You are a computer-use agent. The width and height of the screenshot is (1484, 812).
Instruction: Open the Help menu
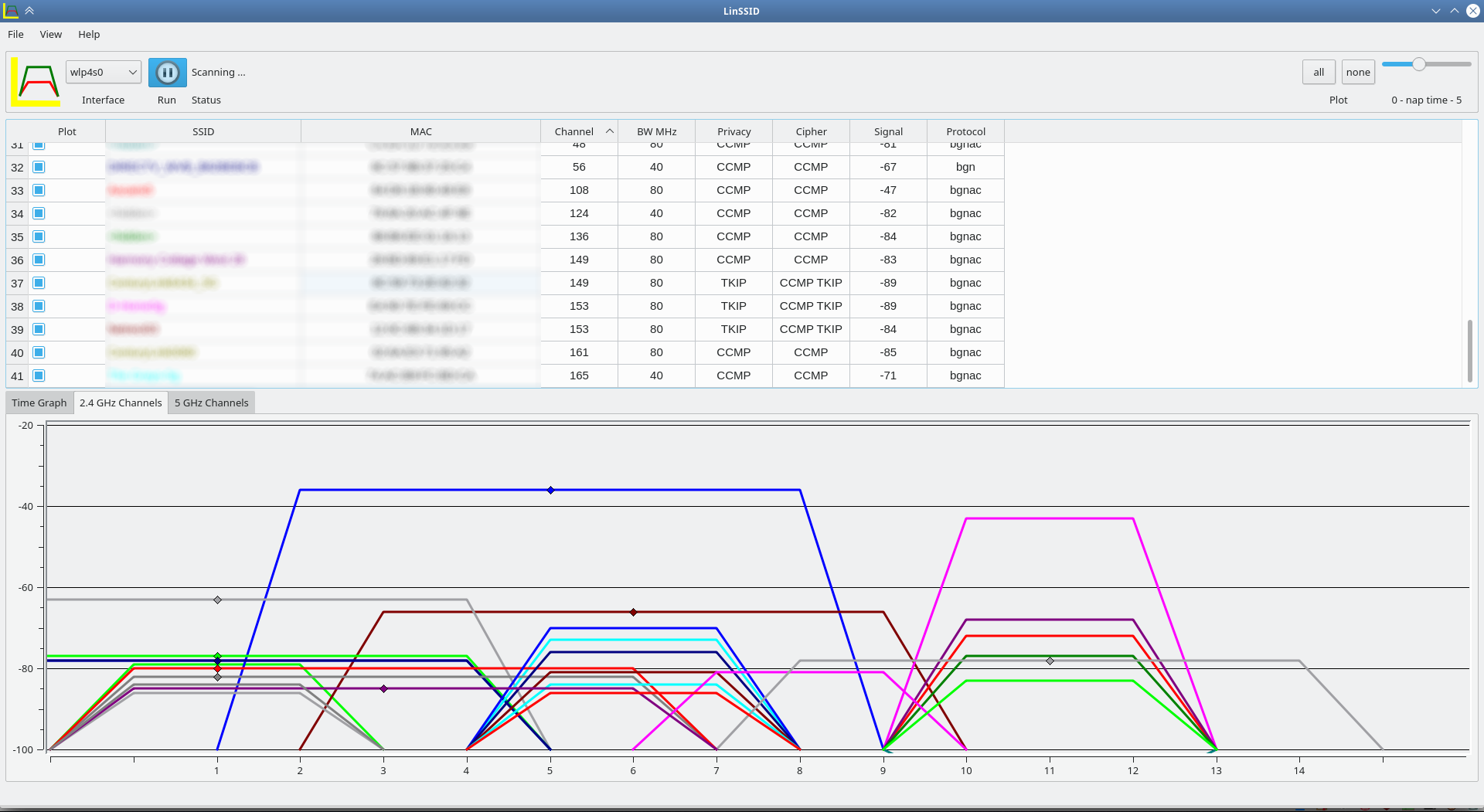[x=89, y=34]
